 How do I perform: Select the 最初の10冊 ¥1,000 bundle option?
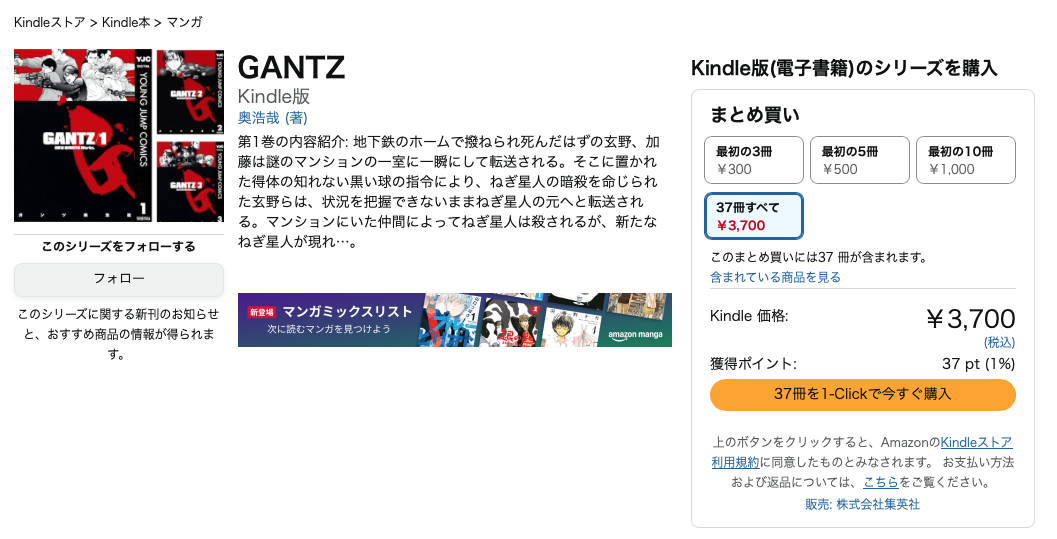click(965, 160)
